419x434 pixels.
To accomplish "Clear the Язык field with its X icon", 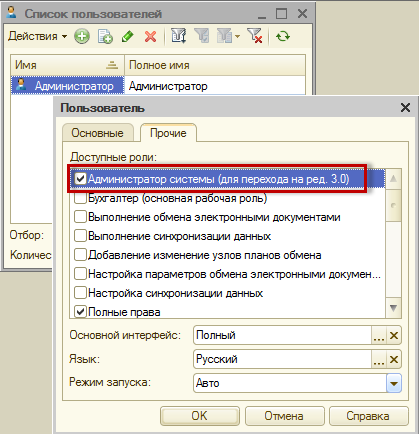I will pyautogui.click(x=394, y=359).
